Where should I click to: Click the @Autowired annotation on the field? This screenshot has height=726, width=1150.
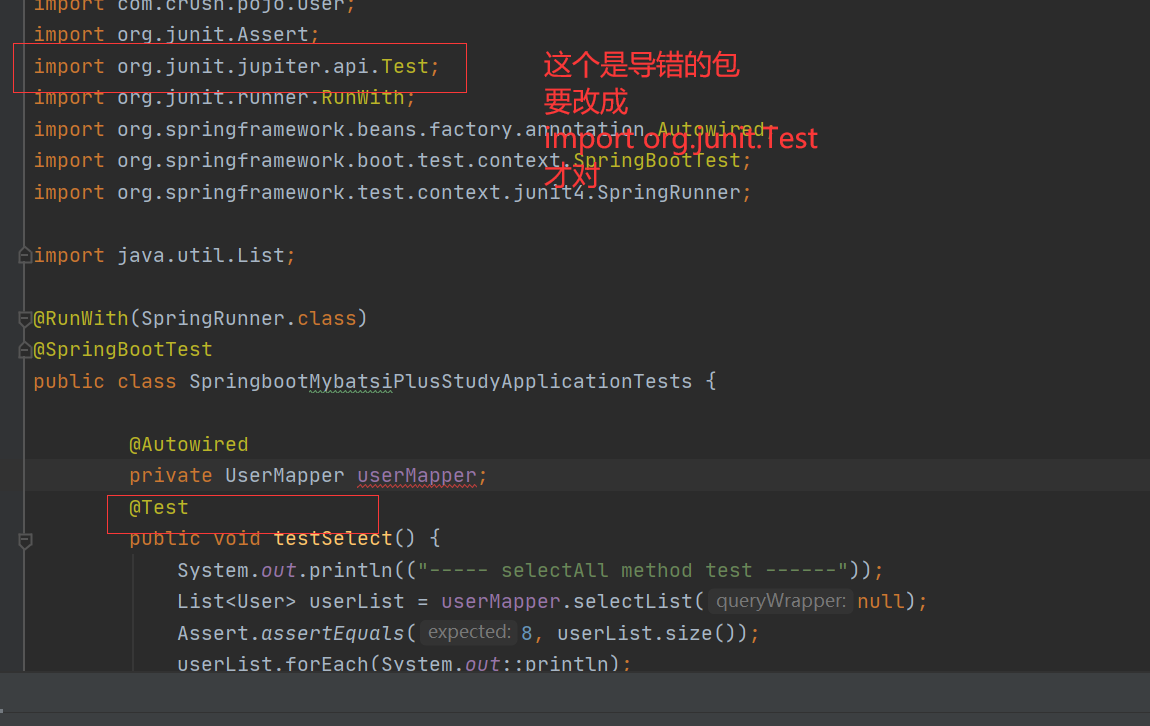188,444
